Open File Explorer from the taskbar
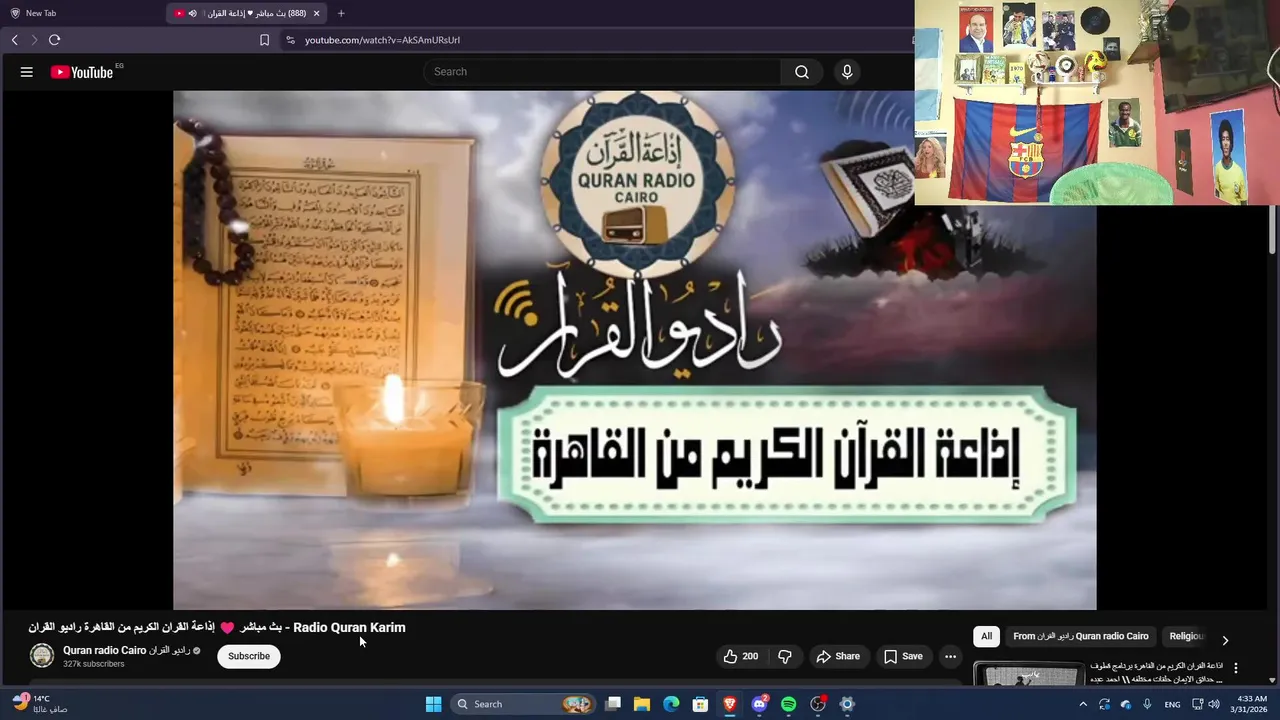The image size is (1280, 720). pyautogui.click(x=642, y=704)
